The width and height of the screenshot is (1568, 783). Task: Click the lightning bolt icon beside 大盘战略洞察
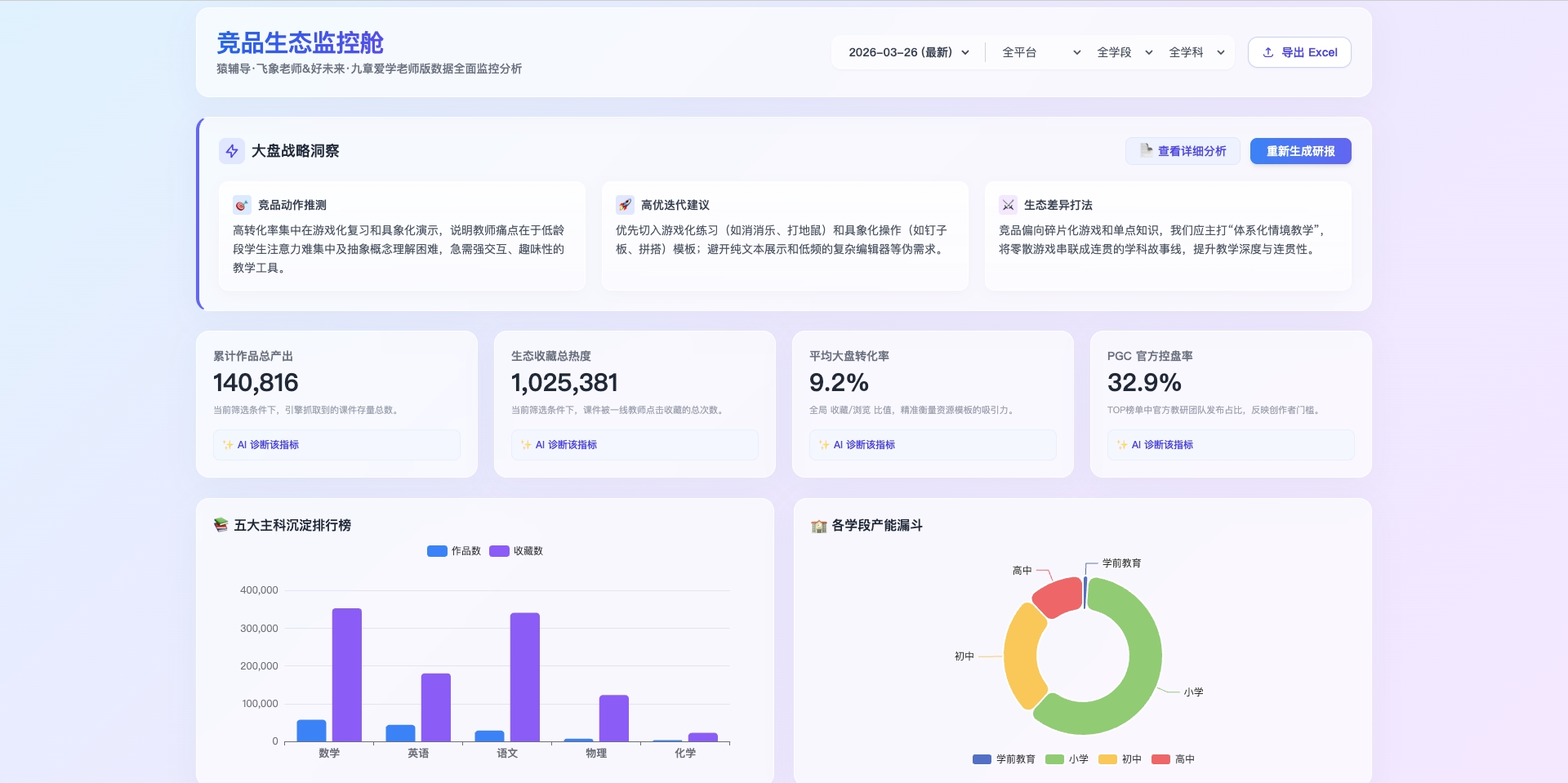(x=232, y=151)
